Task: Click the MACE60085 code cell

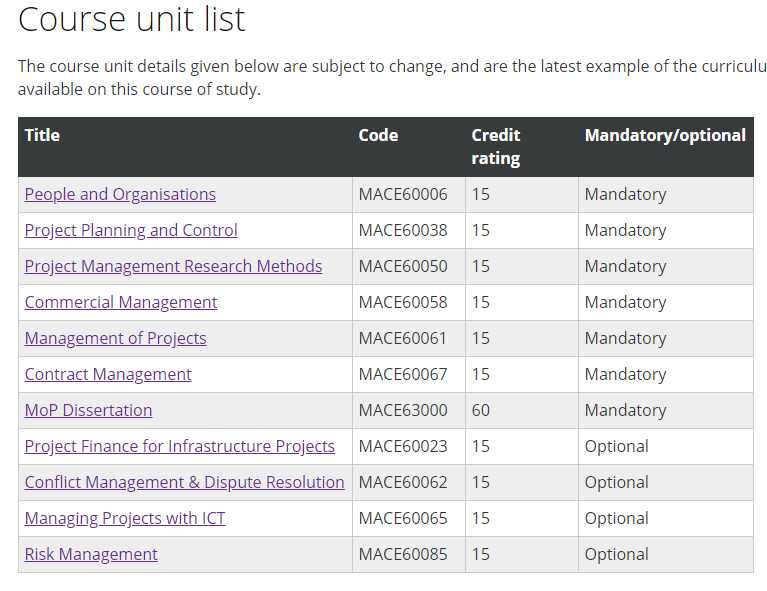Action: pyautogui.click(x=403, y=554)
